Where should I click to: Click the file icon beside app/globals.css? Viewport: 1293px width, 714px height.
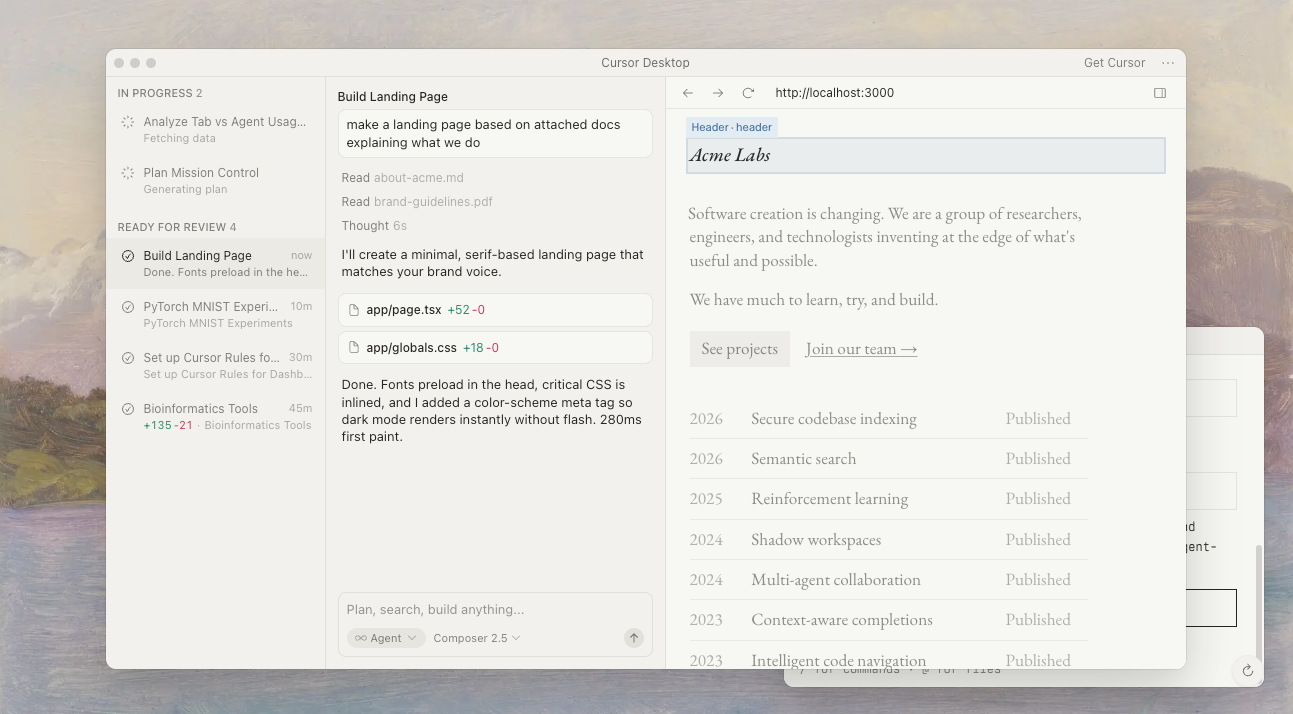pyautogui.click(x=354, y=348)
